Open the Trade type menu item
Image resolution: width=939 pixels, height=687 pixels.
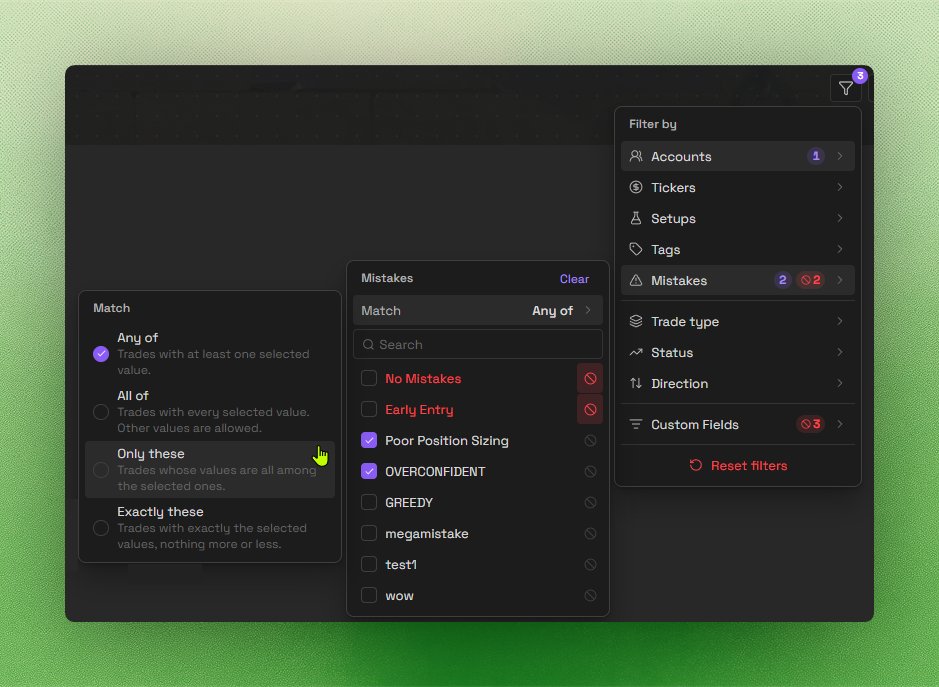pyautogui.click(x=737, y=322)
